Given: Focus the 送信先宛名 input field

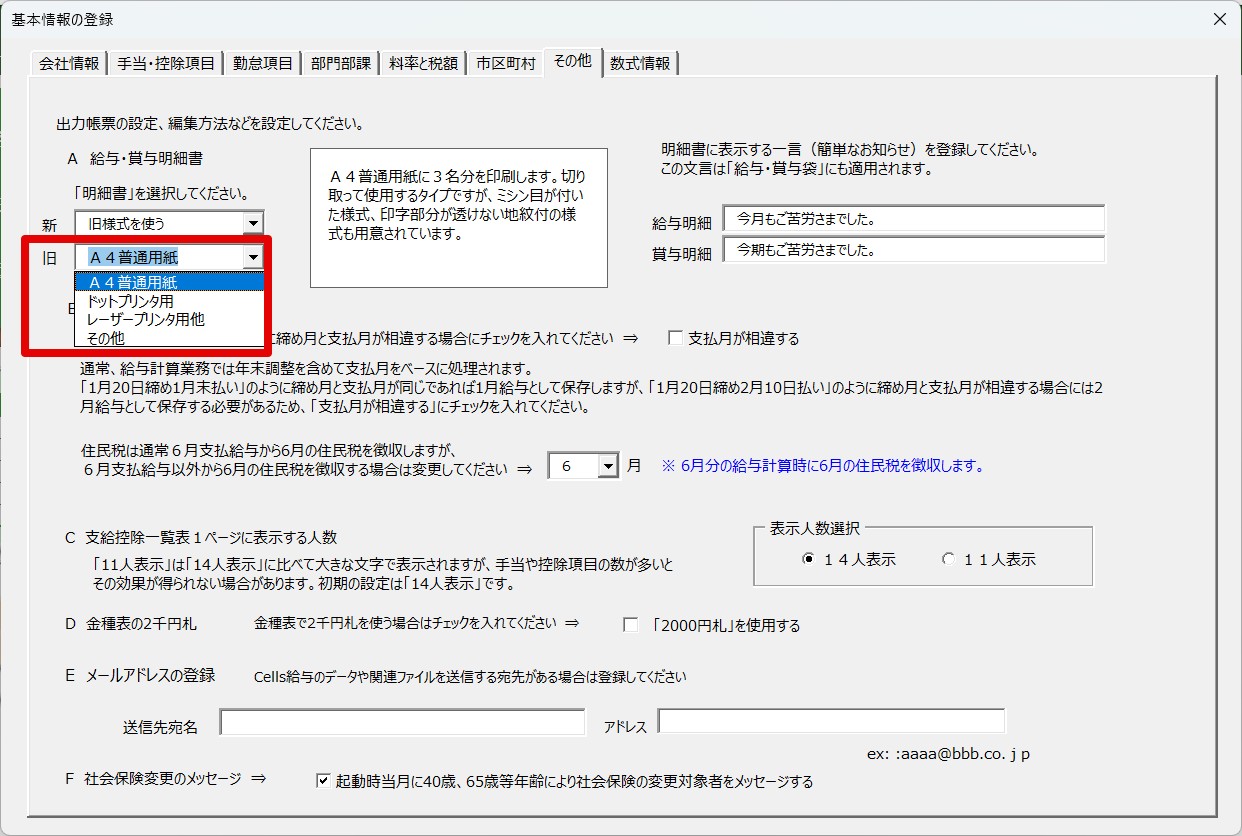Looking at the screenshot, I should 403,723.
